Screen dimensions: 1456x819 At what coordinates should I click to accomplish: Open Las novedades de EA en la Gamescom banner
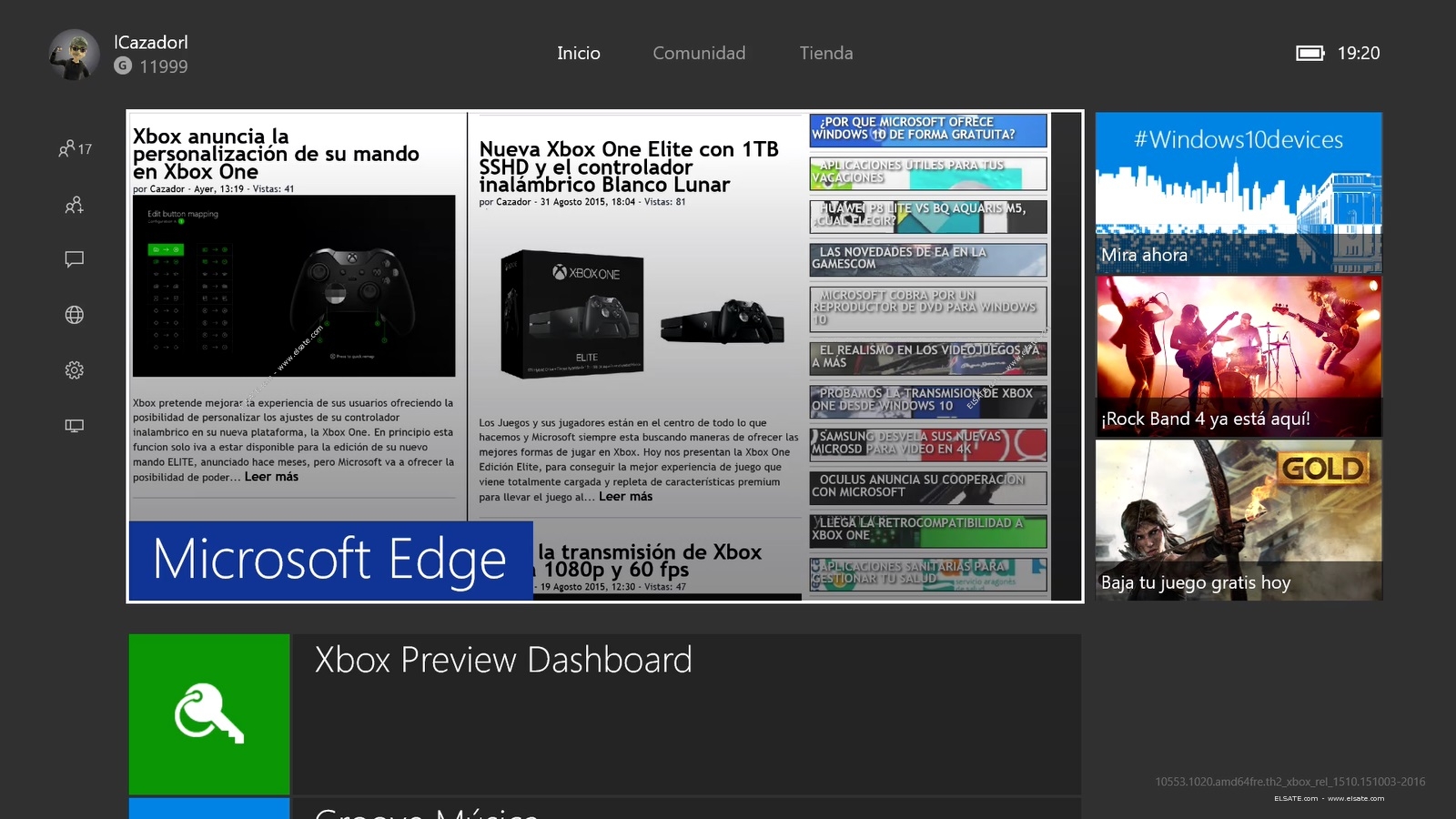coord(928,260)
